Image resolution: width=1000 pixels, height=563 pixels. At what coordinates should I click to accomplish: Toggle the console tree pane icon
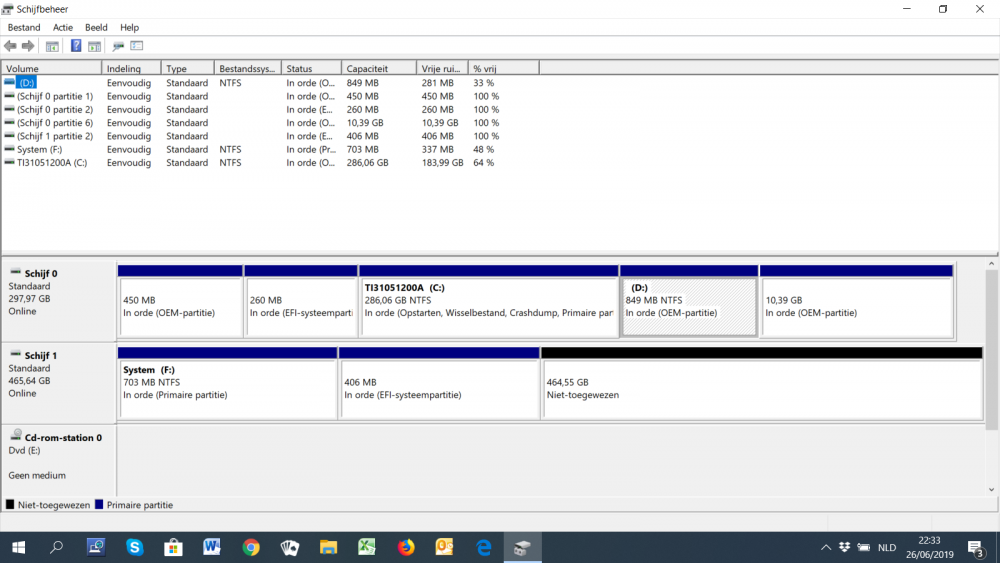pos(52,46)
